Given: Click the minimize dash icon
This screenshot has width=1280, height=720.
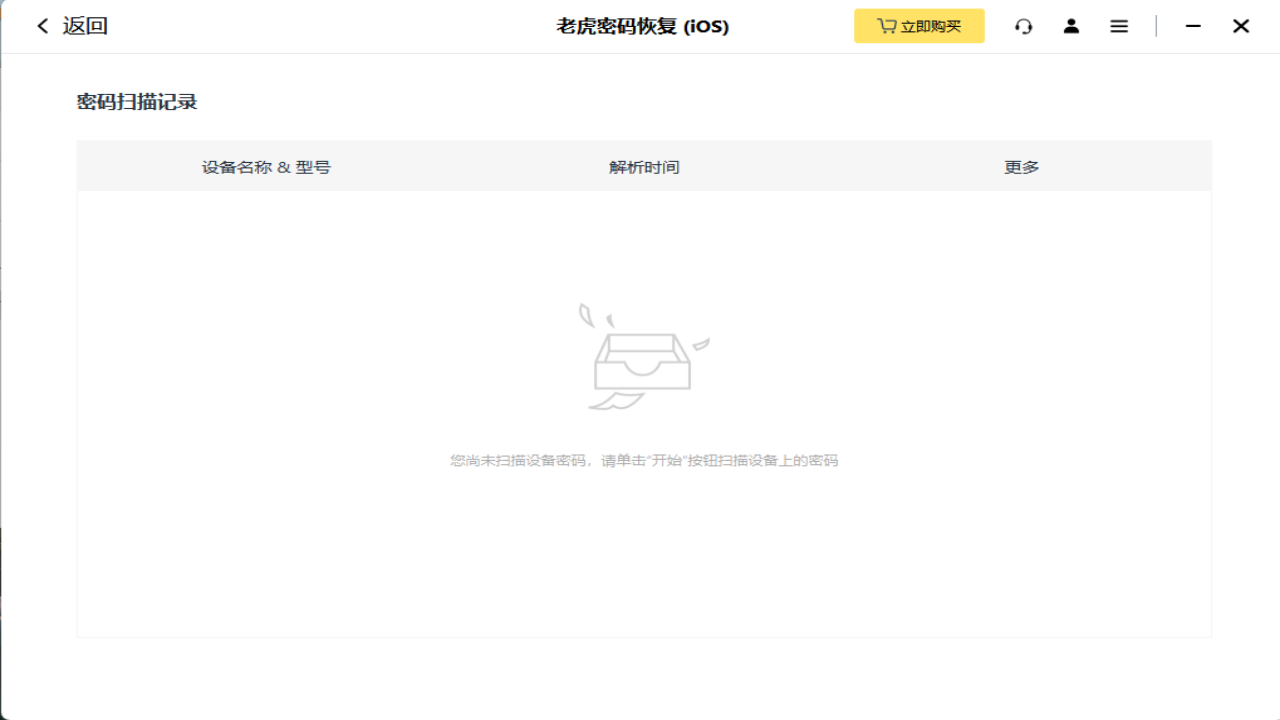Looking at the screenshot, I should (1193, 26).
